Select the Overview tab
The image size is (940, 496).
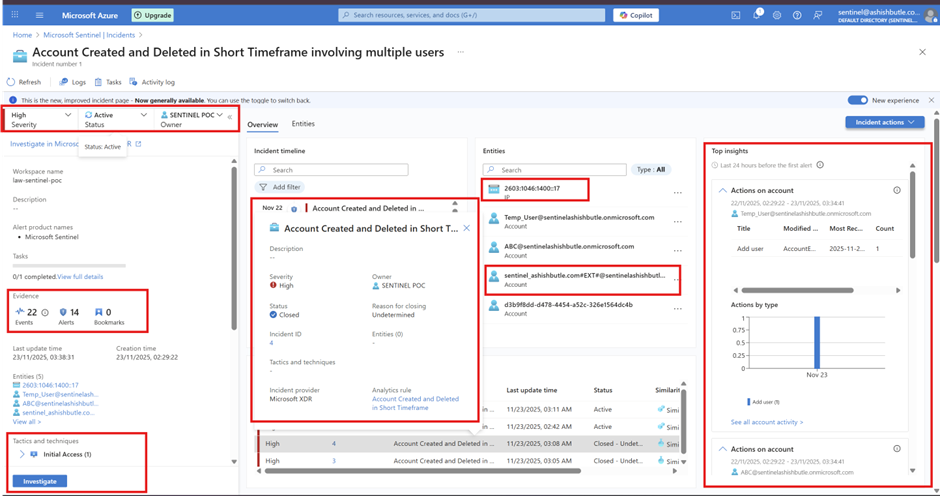262,124
